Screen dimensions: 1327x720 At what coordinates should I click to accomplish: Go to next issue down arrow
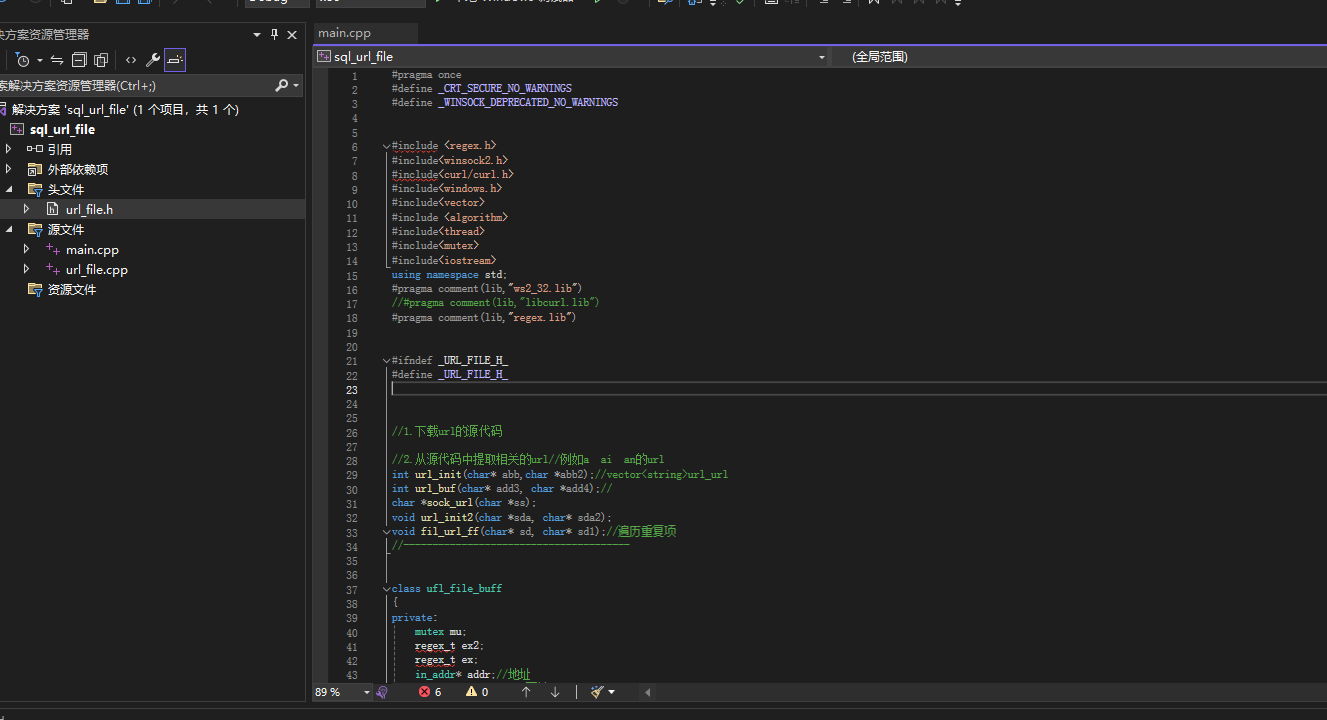tap(555, 692)
